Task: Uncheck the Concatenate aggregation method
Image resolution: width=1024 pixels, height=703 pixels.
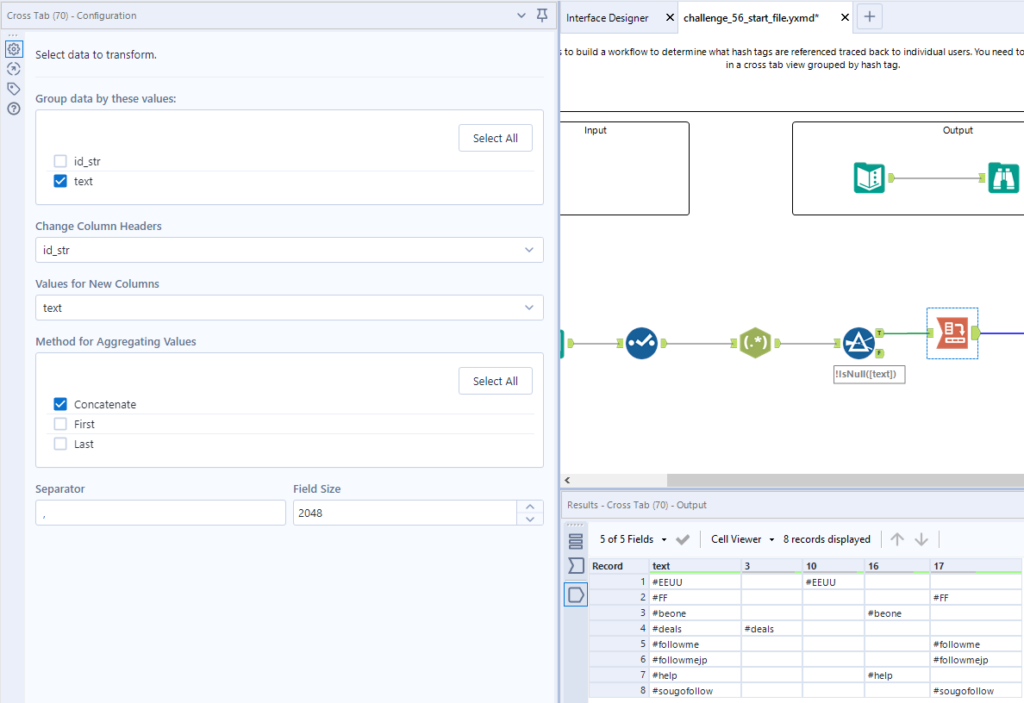Action: pyautogui.click(x=61, y=405)
